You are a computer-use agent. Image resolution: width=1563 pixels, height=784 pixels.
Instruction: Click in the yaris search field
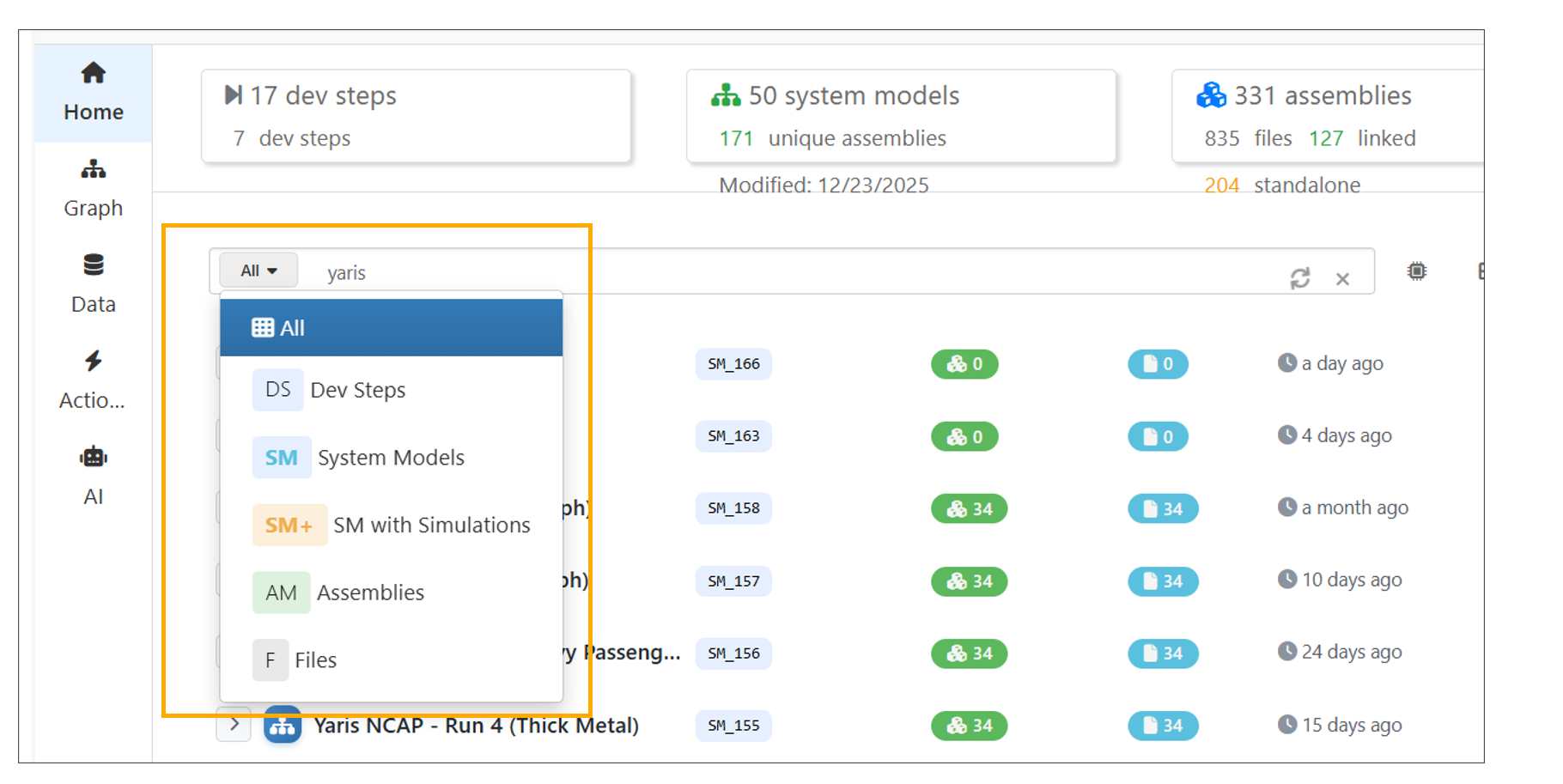tap(773, 272)
